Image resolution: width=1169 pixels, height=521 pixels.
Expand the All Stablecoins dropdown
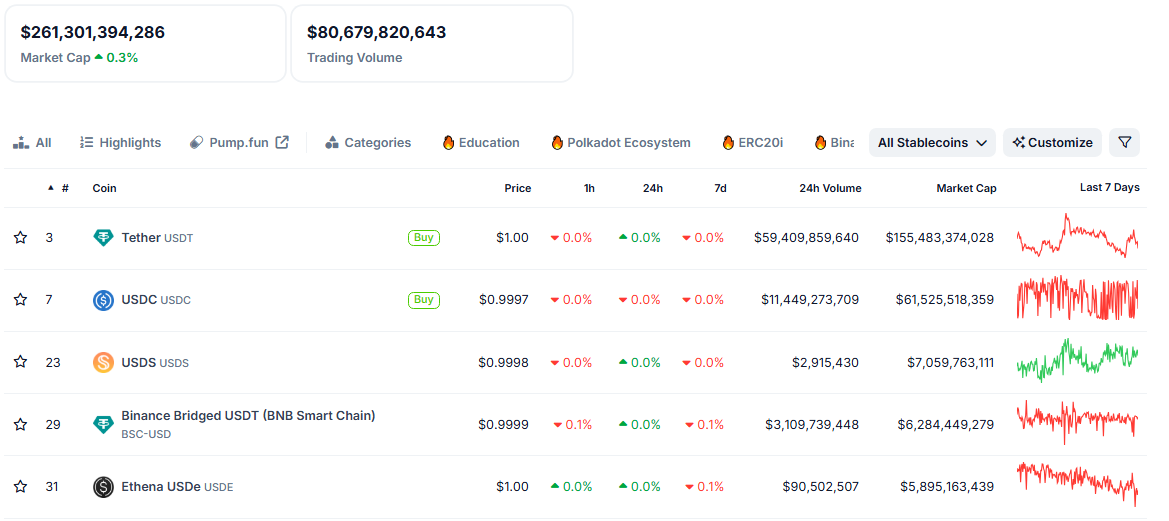point(932,142)
